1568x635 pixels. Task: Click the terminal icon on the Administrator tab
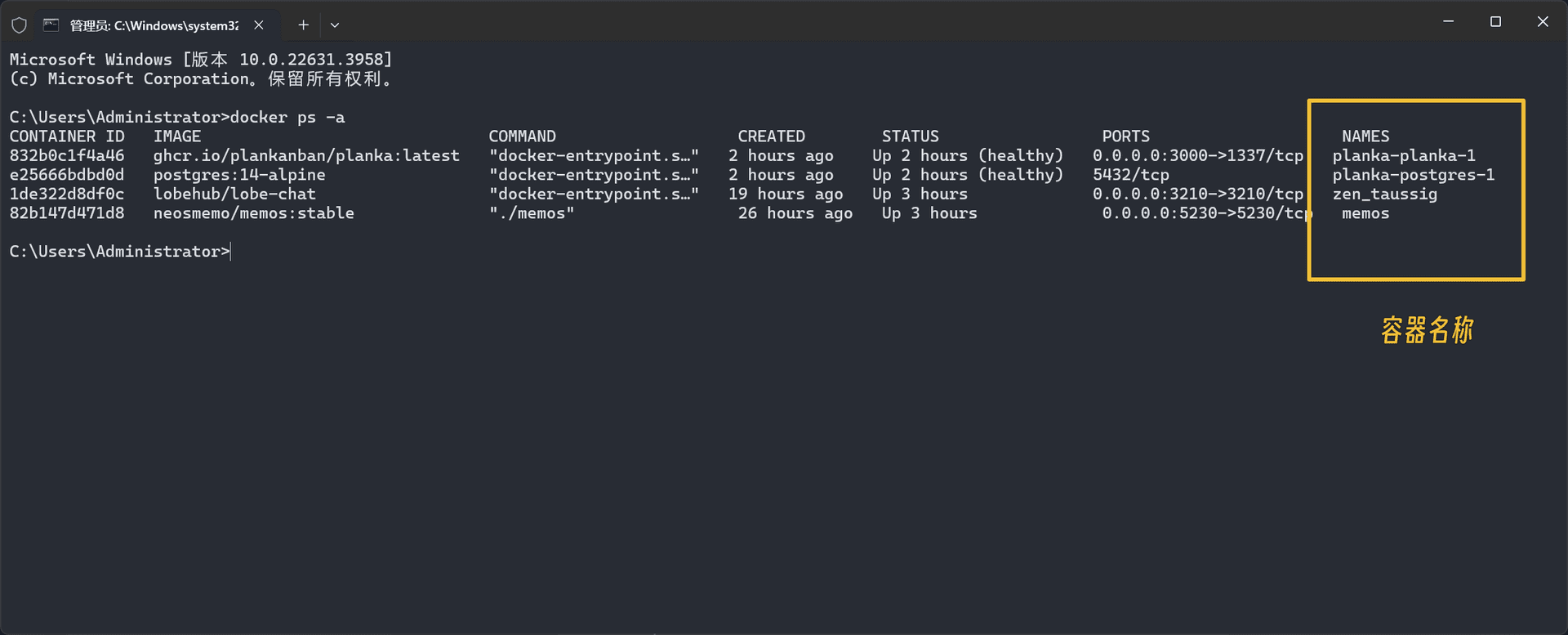pos(51,25)
